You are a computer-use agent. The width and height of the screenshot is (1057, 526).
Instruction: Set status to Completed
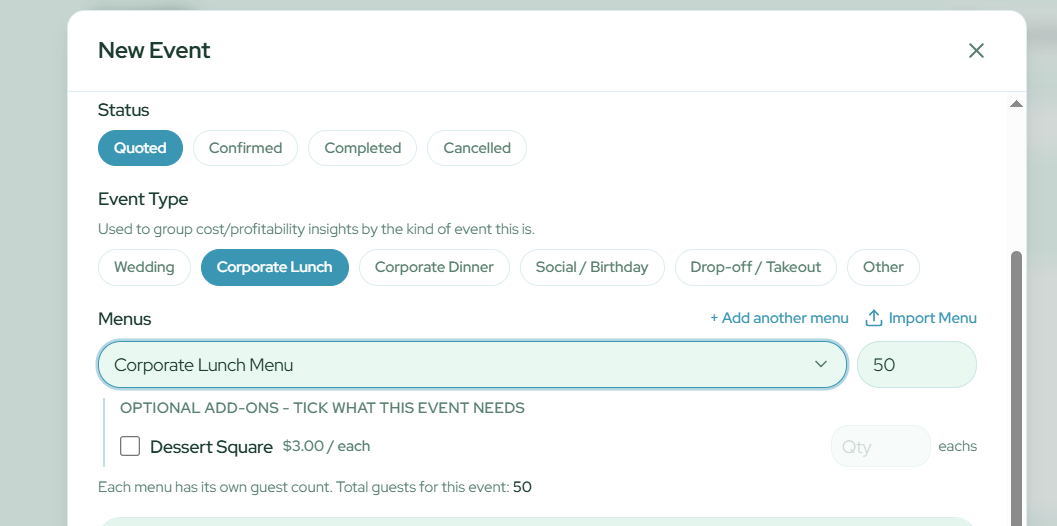(363, 148)
